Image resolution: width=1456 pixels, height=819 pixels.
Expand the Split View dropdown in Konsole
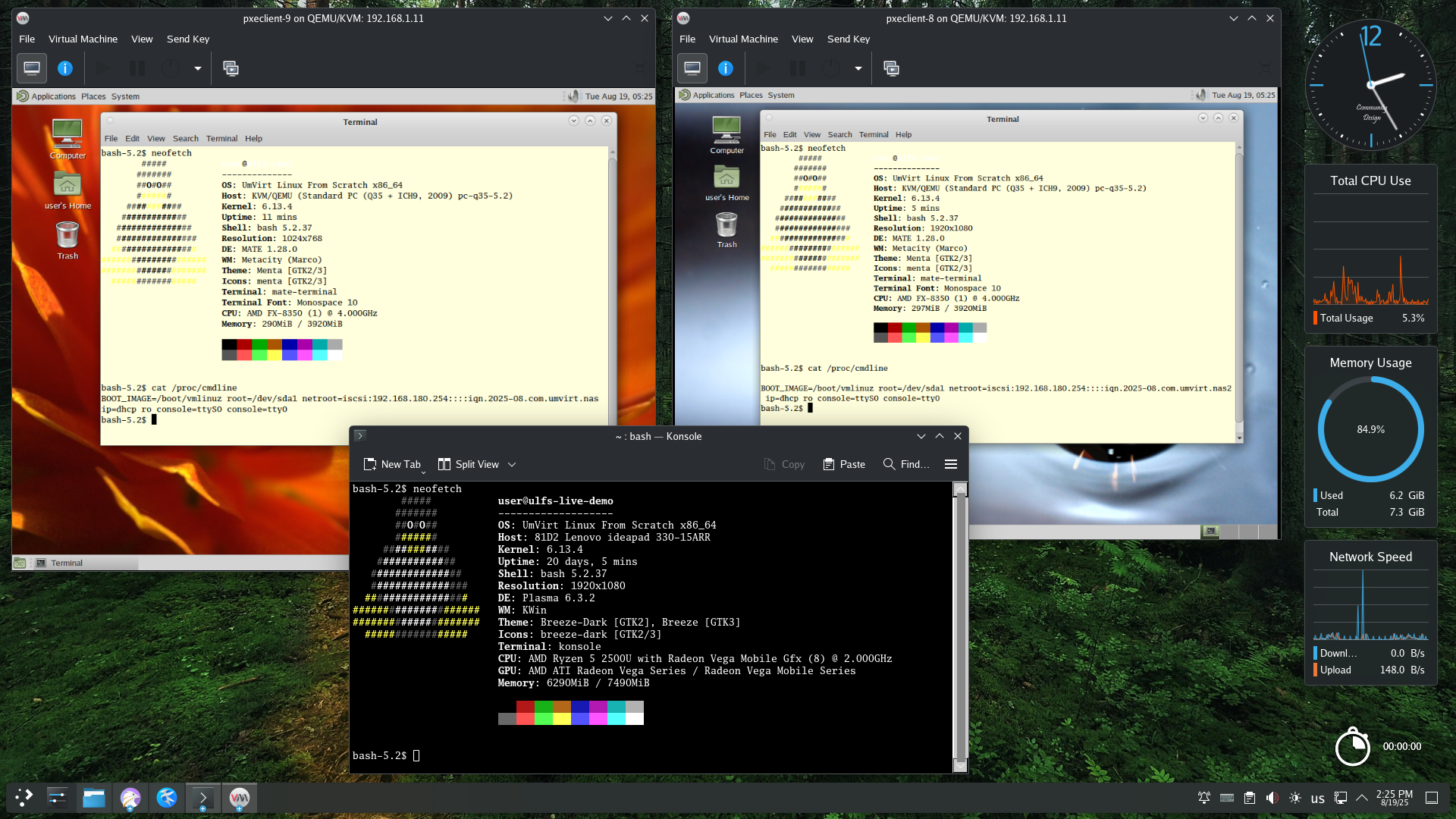coord(513,464)
